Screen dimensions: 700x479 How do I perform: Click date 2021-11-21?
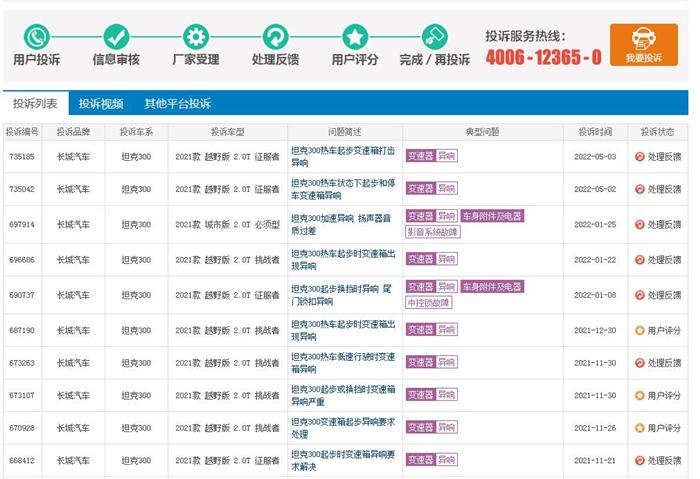pyautogui.click(x=595, y=461)
